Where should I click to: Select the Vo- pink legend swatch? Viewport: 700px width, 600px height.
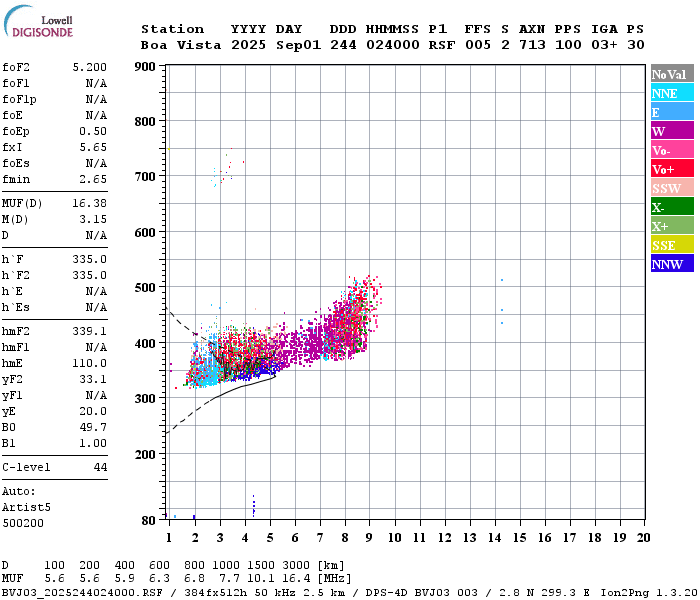tap(672, 150)
